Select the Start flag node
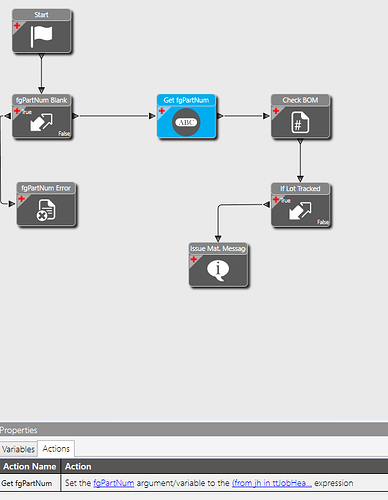Image resolution: width=388 pixels, height=500 pixels. (42, 31)
